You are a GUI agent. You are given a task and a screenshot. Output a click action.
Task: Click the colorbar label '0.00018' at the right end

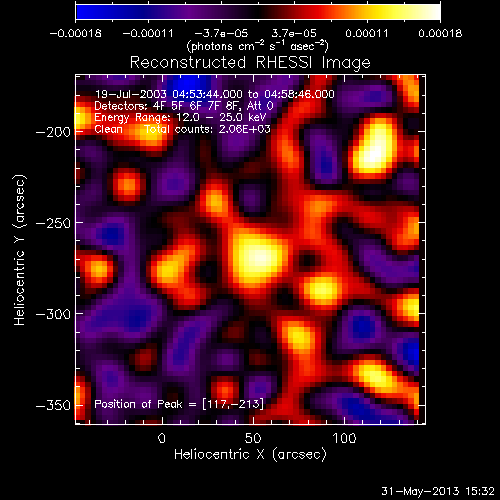click(440, 33)
